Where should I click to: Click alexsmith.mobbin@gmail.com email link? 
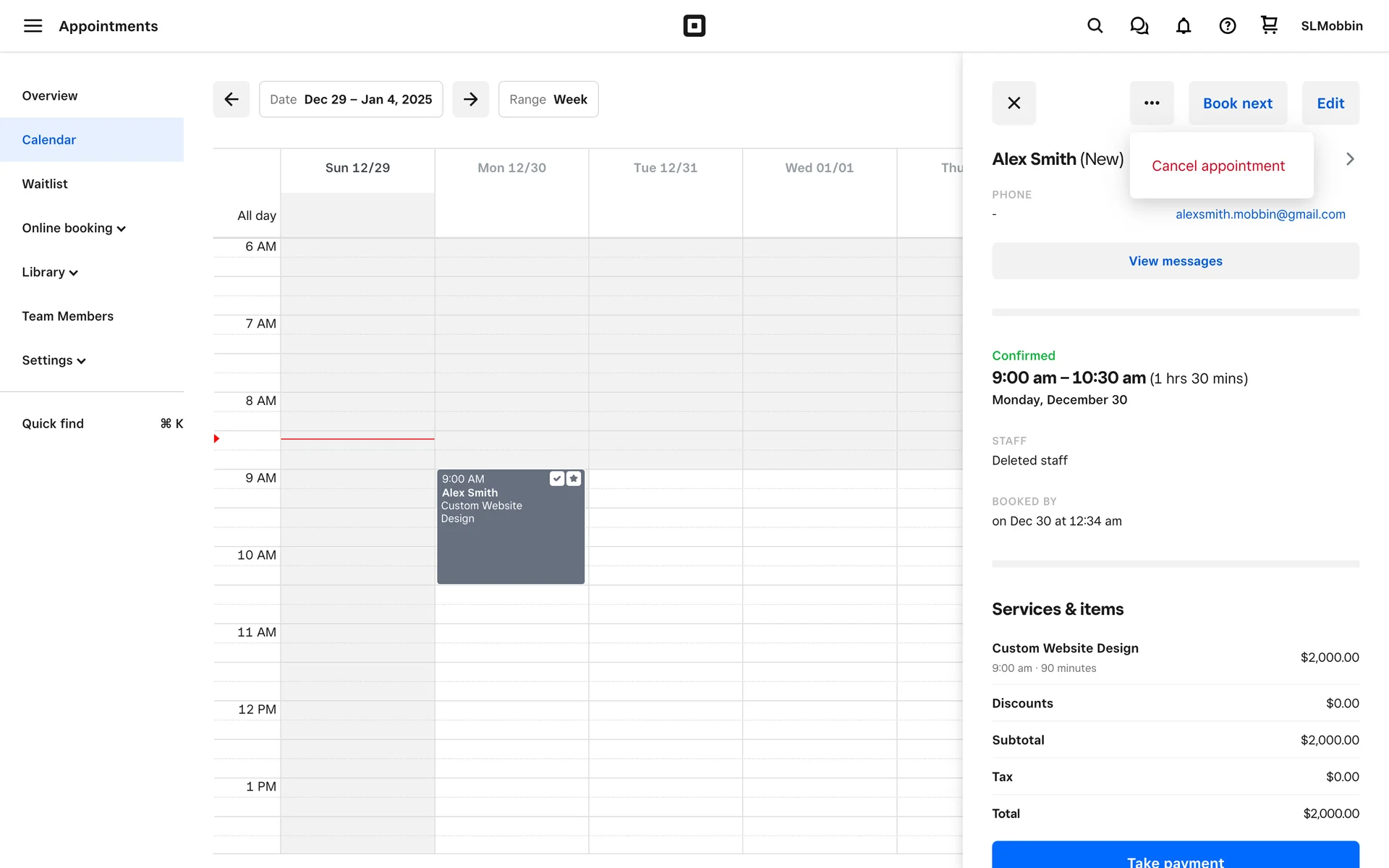coord(1260,214)
